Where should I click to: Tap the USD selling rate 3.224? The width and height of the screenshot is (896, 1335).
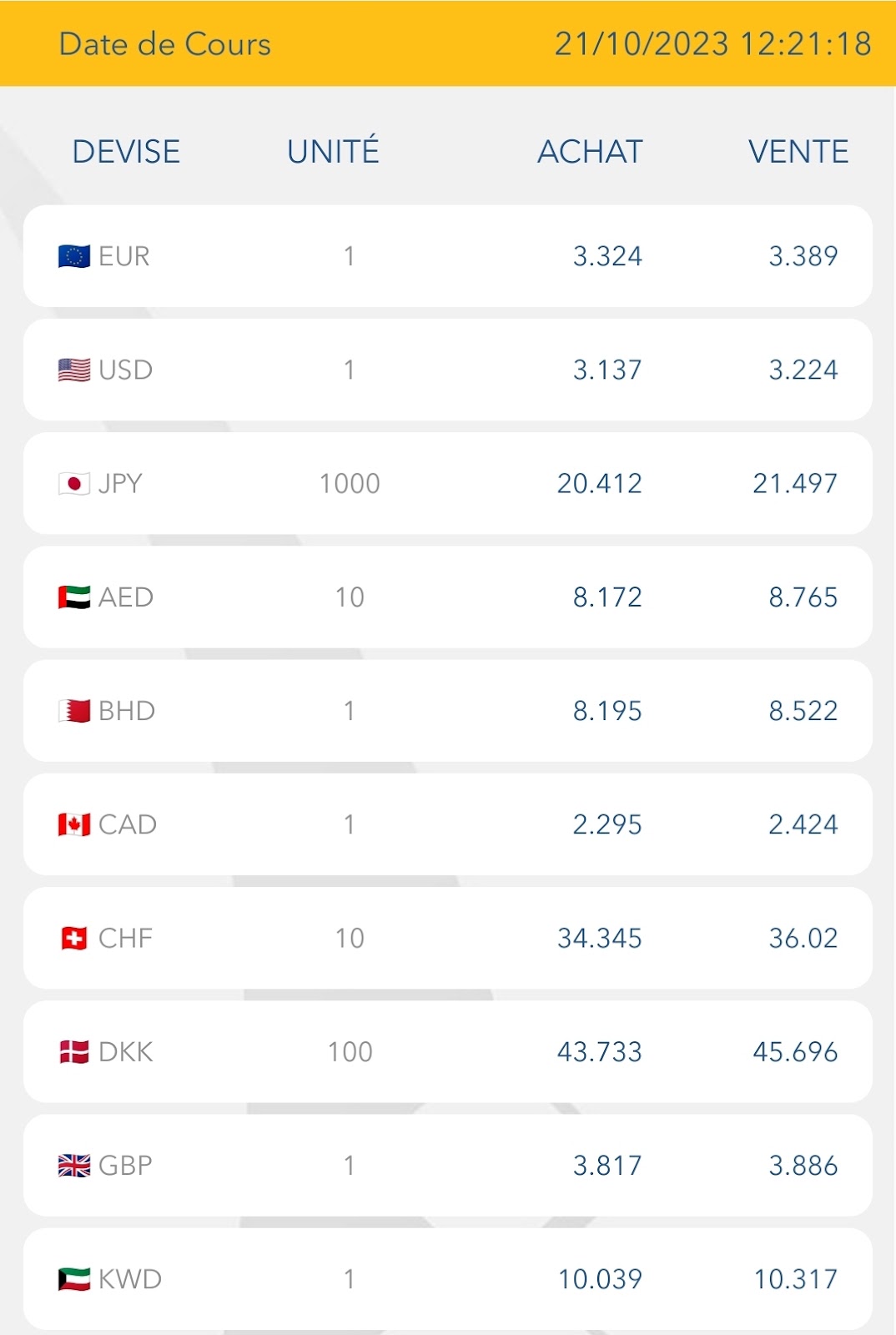[803, 370]
